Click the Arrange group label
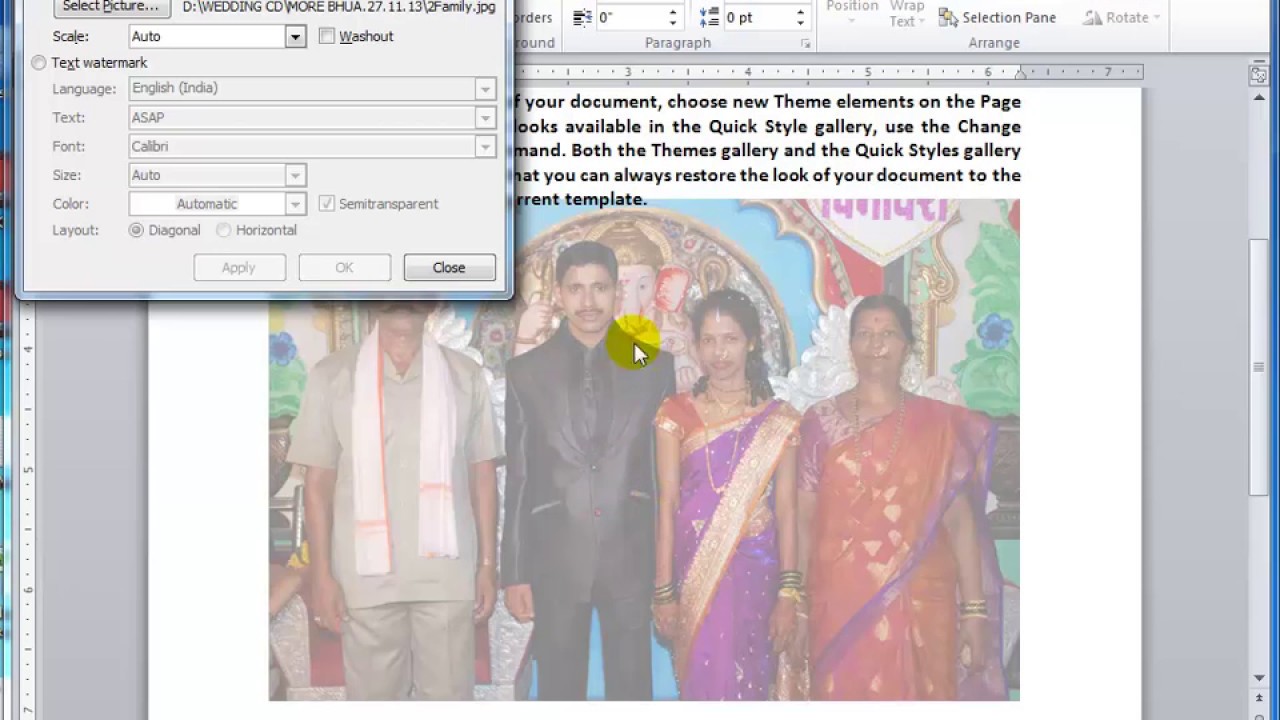Viewport: 1280px width, 720px height. click(x=994, y=43)
